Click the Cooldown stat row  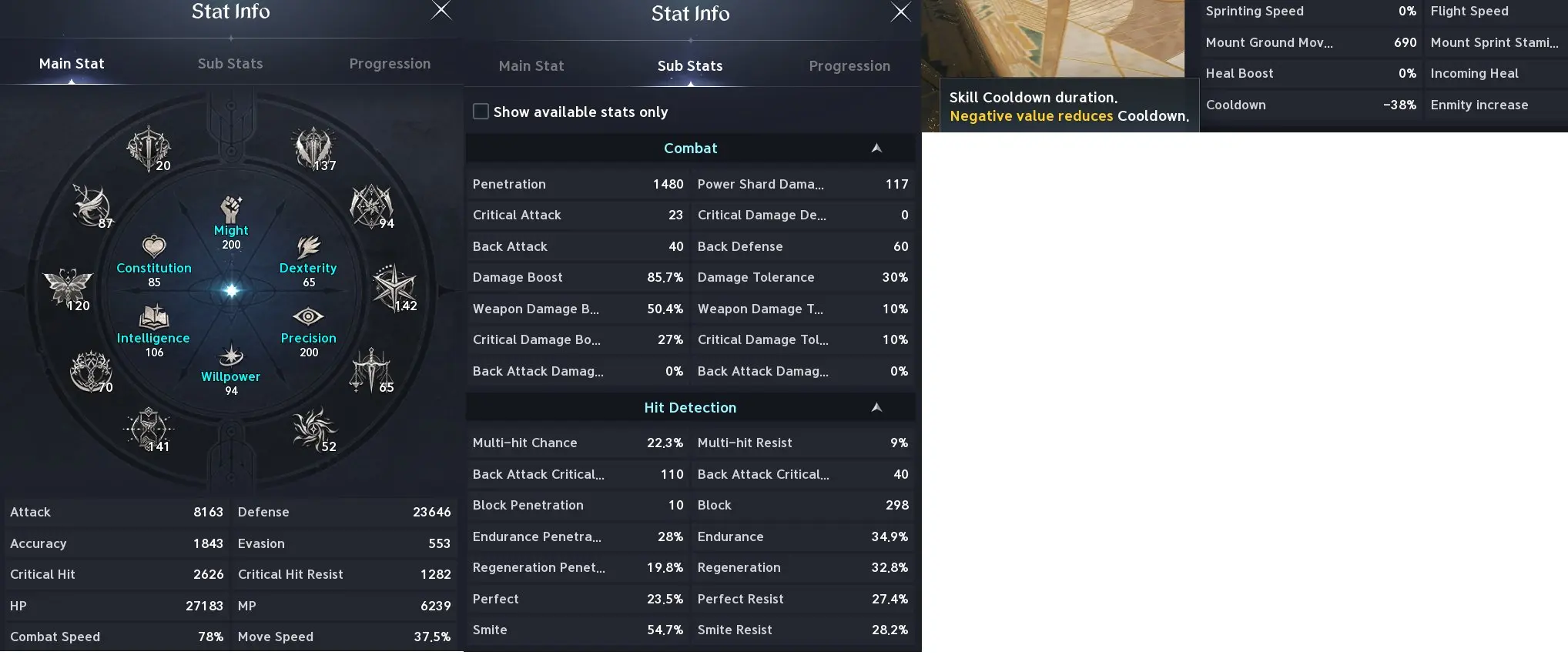1311,105
